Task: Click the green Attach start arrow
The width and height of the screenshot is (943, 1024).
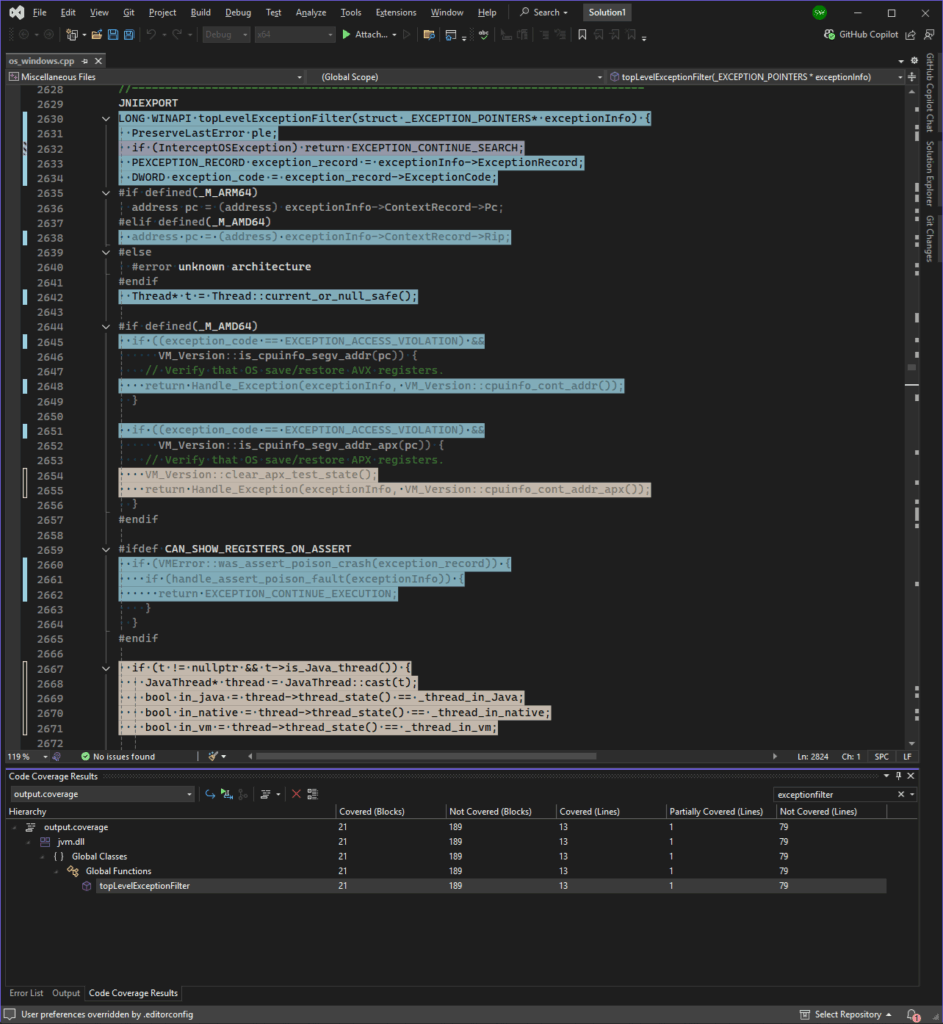Action: tap(346, 35)
